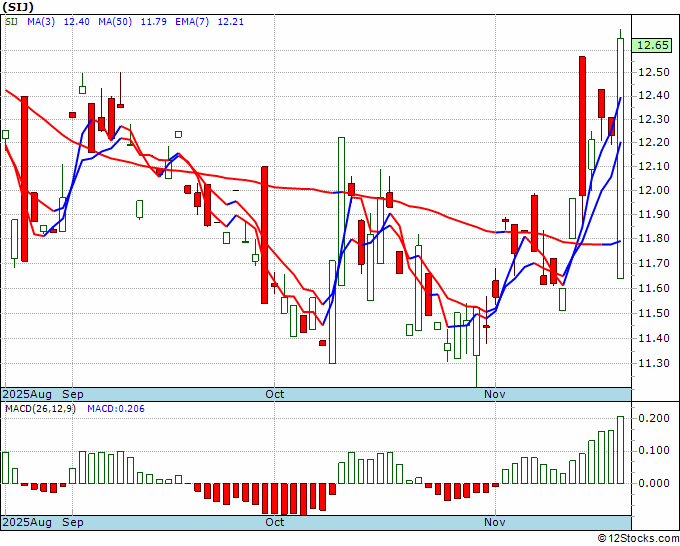The width and height of the screenshot is (680, 546).
Task: Select the green SIJ legend label
Action: pos(12,21)
